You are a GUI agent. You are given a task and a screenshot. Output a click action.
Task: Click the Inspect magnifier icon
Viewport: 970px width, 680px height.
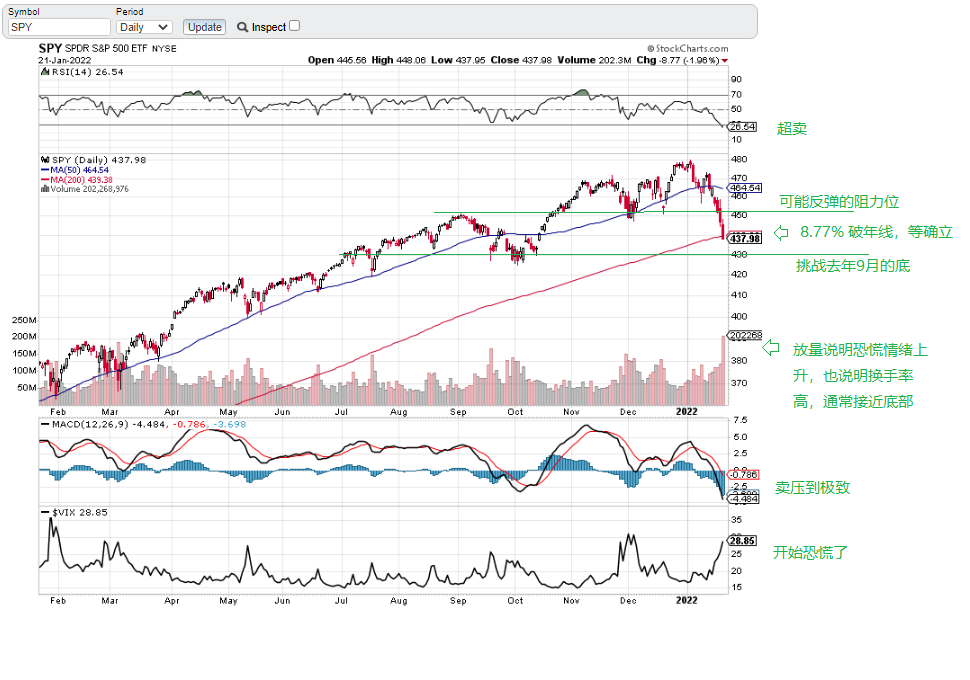point(242,27)
